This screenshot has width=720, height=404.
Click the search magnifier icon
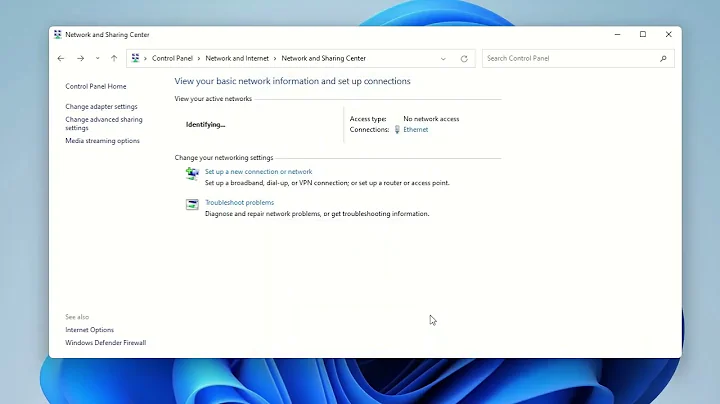click(x=663, y=58)
